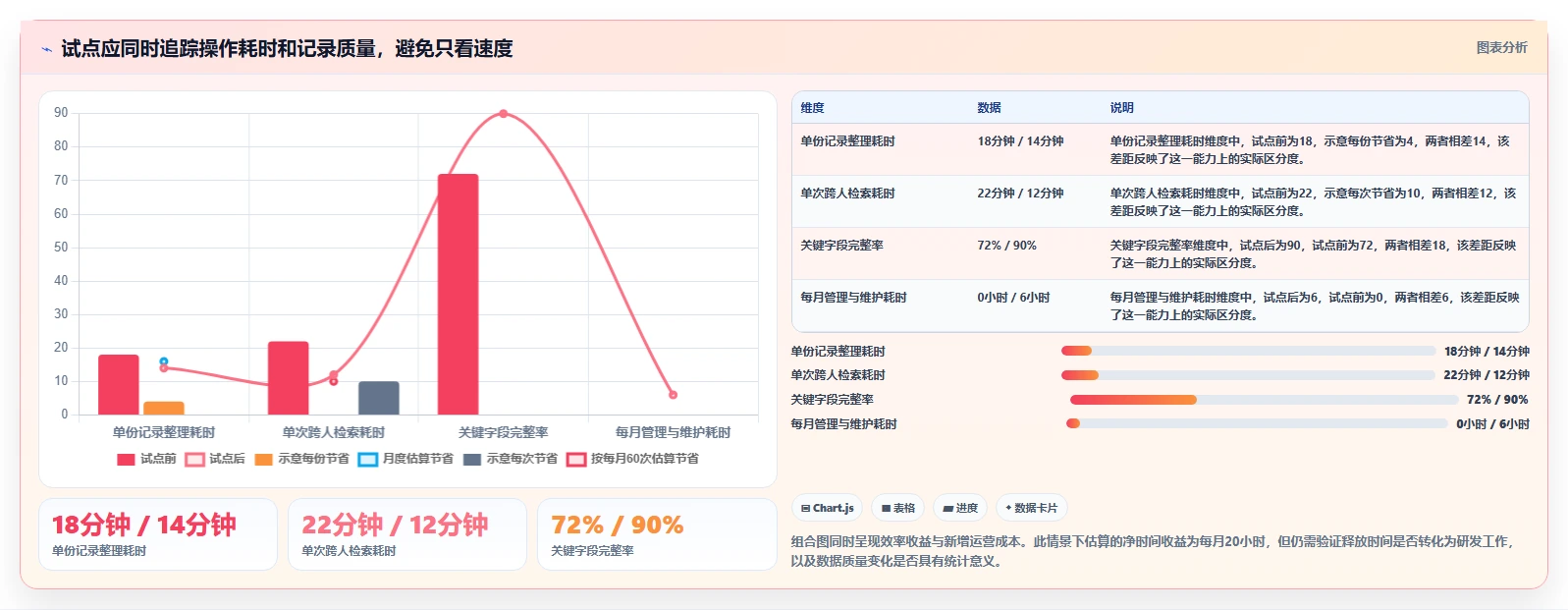
Task: Click the card title 试点应同时追踪操作耗时和记录质量
Action: pyautogui.click(x=287, y=48)
